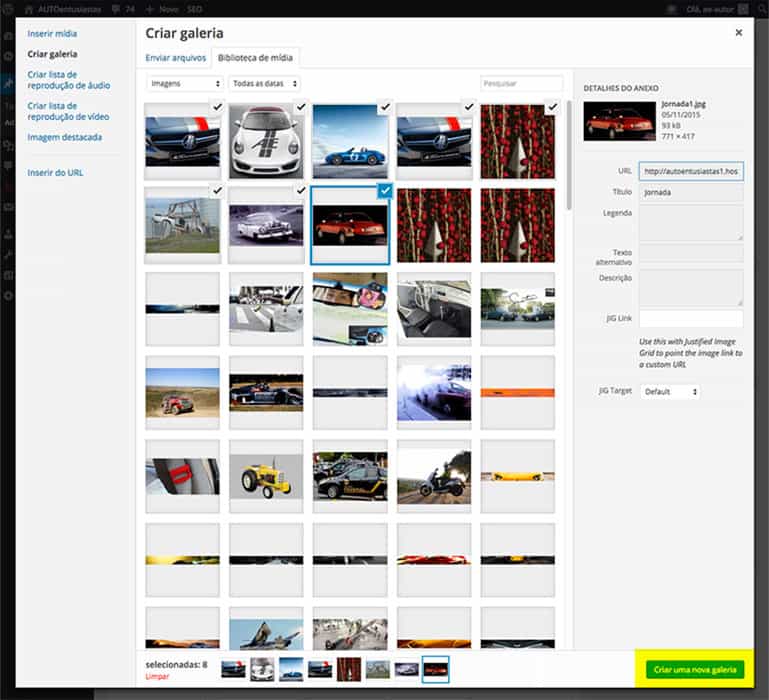Viewport: 769px width, 700px height.
Task: Deselect the white Porsche image checkmark
Action: [300, 106]
